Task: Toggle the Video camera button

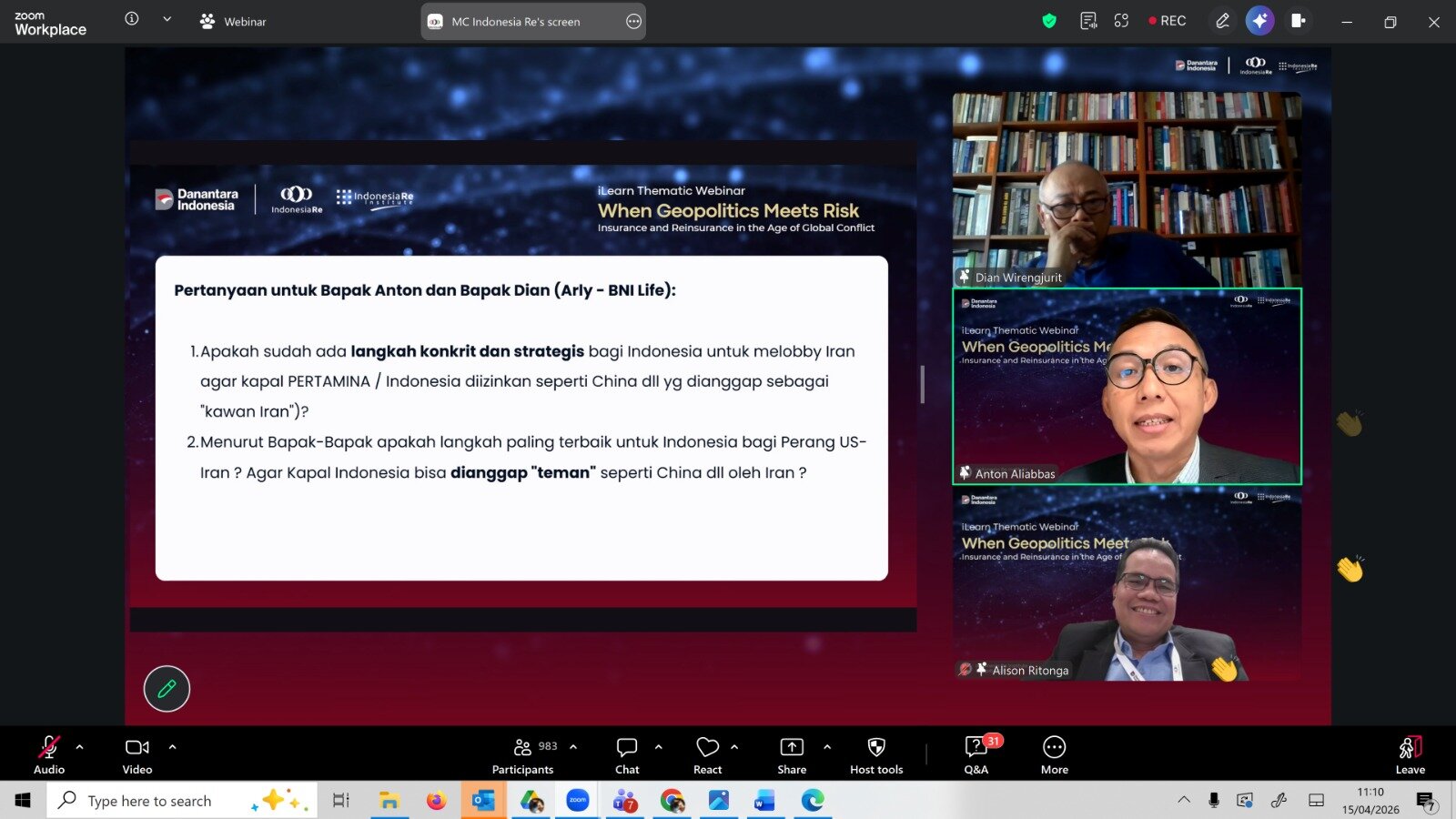Action: click(x=137, y=754)
